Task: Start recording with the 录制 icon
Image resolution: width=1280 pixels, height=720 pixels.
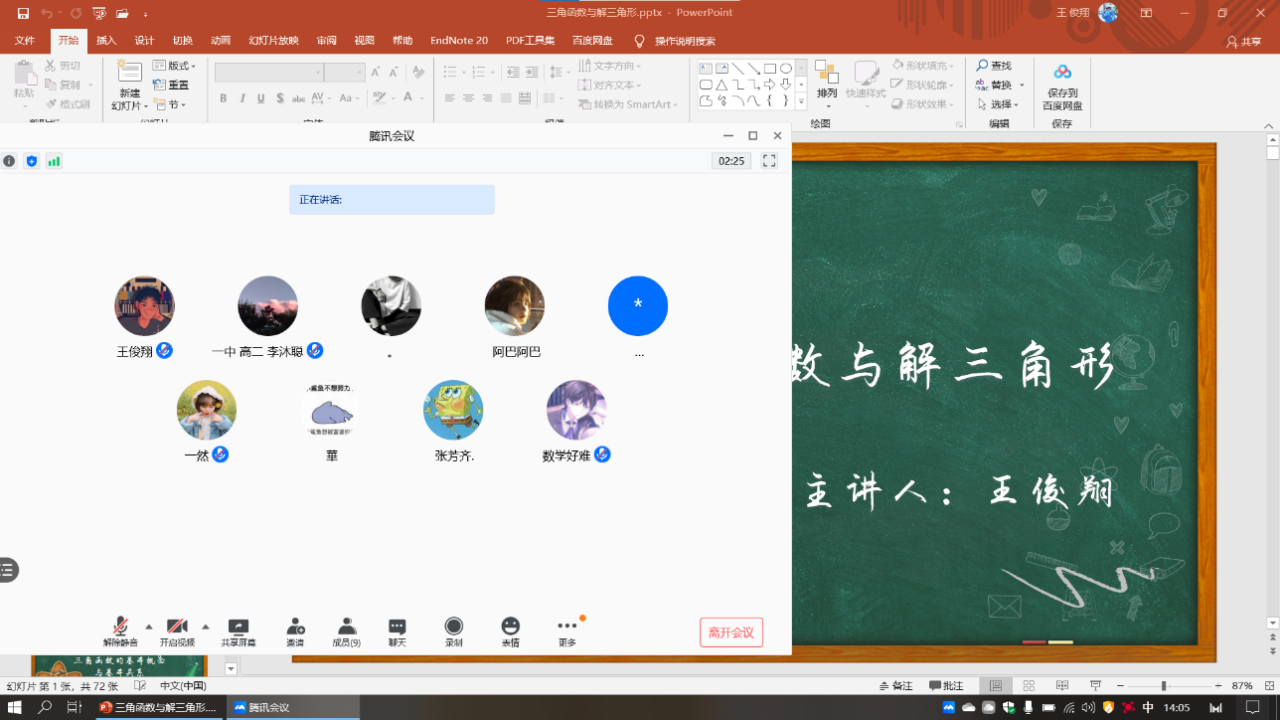Action: (454, 628)
